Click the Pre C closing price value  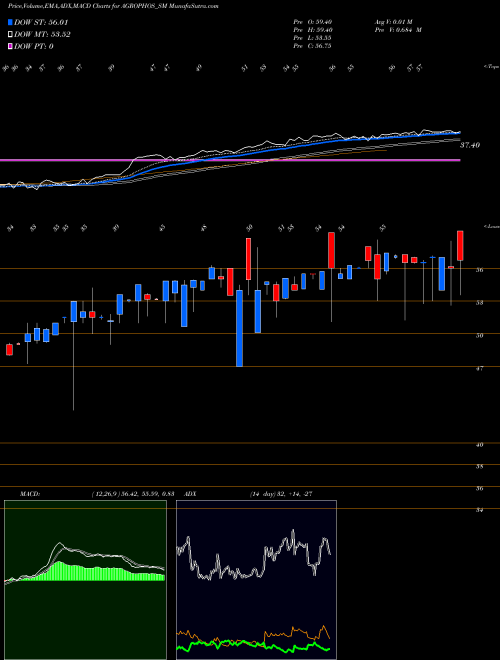(312, 46)
